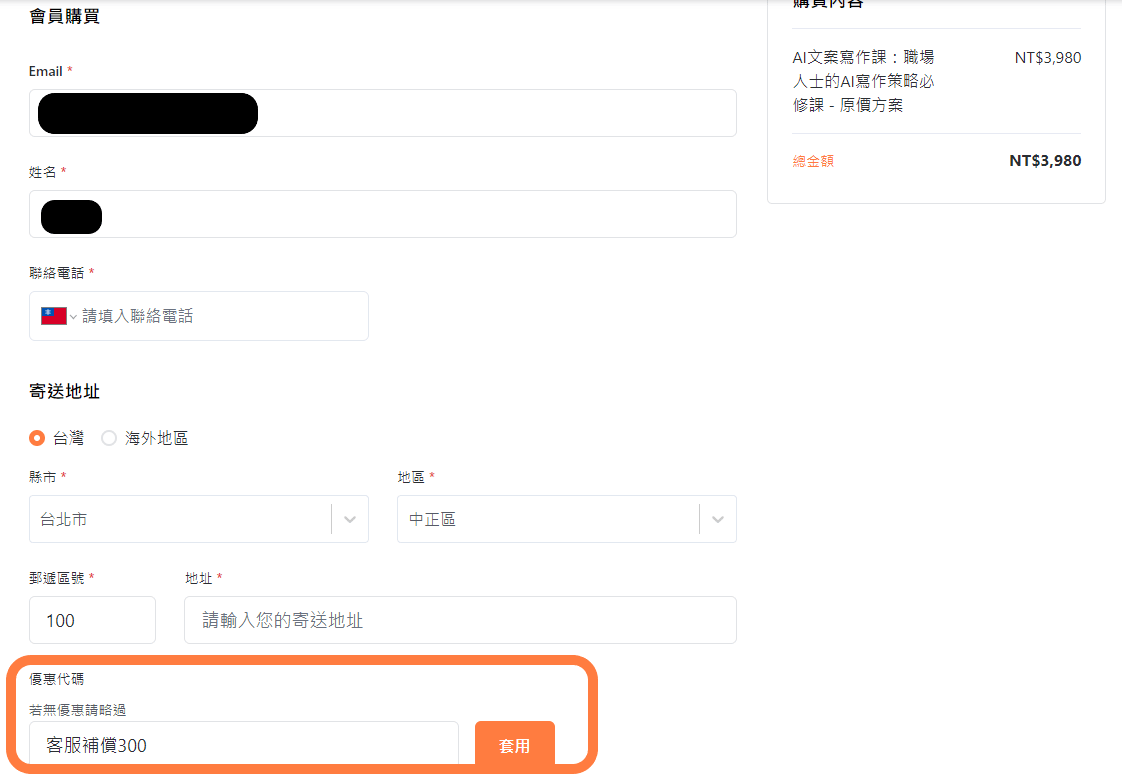
Task: Click the 總金額 label in order summary
Action: point(813,161)
